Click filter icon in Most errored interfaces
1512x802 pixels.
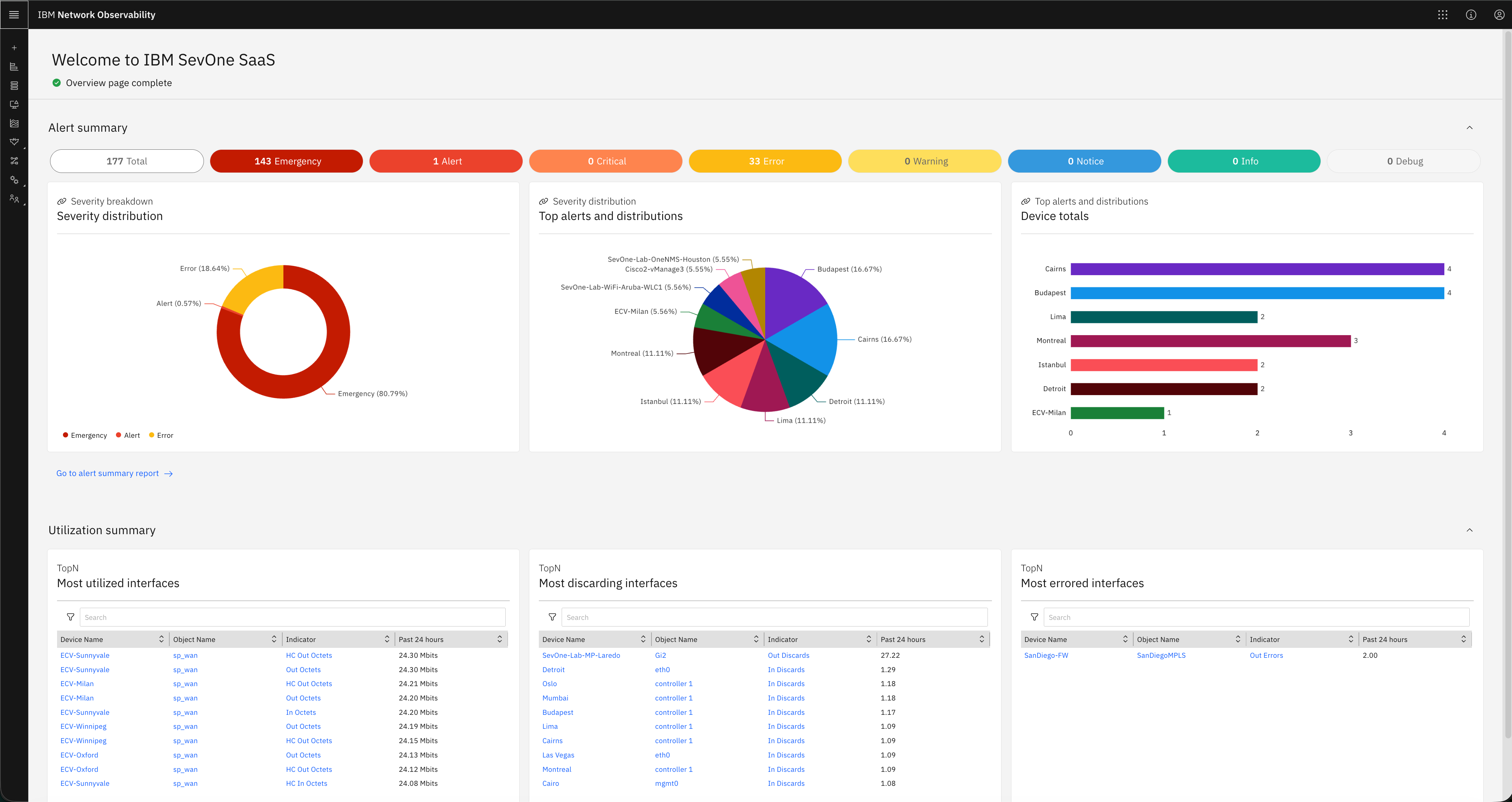coord(1034,617)
